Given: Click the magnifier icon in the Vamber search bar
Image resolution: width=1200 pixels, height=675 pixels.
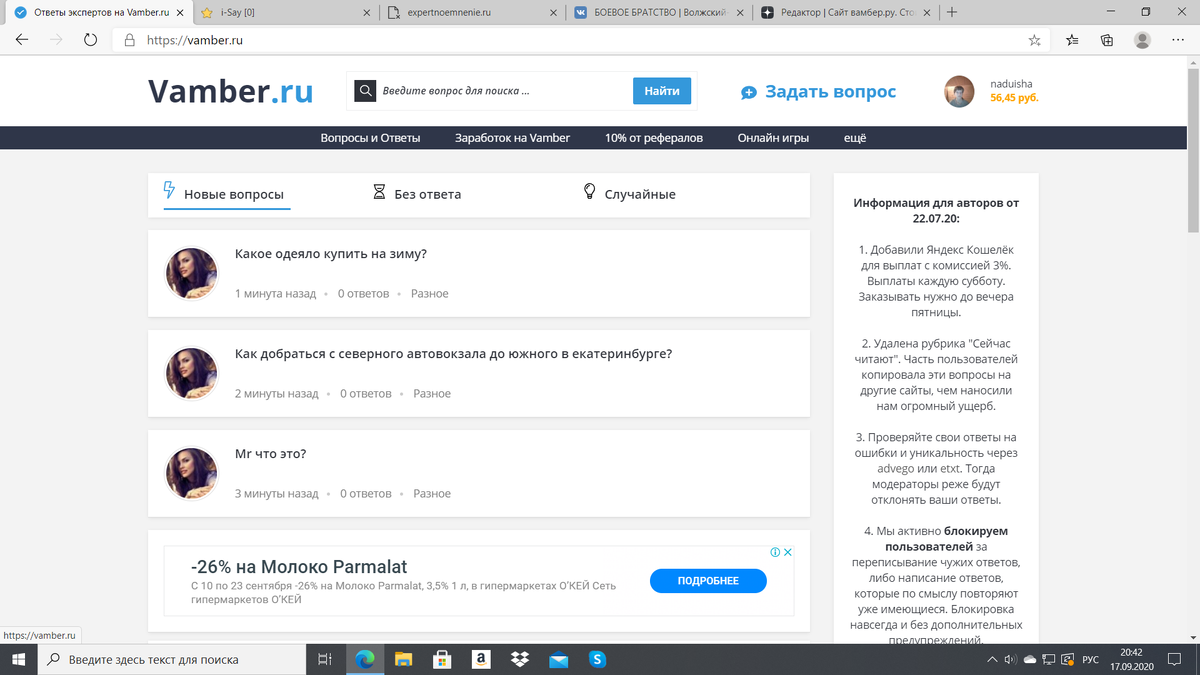Looking at the screenshot, I should [x=365, y=90].
